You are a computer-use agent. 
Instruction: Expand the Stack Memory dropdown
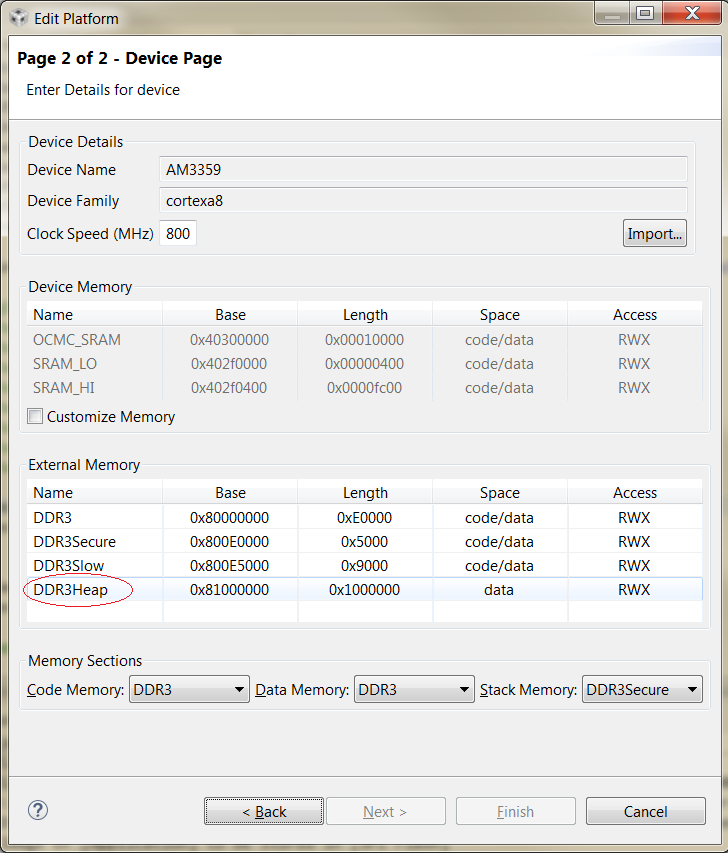pos(642,689)
